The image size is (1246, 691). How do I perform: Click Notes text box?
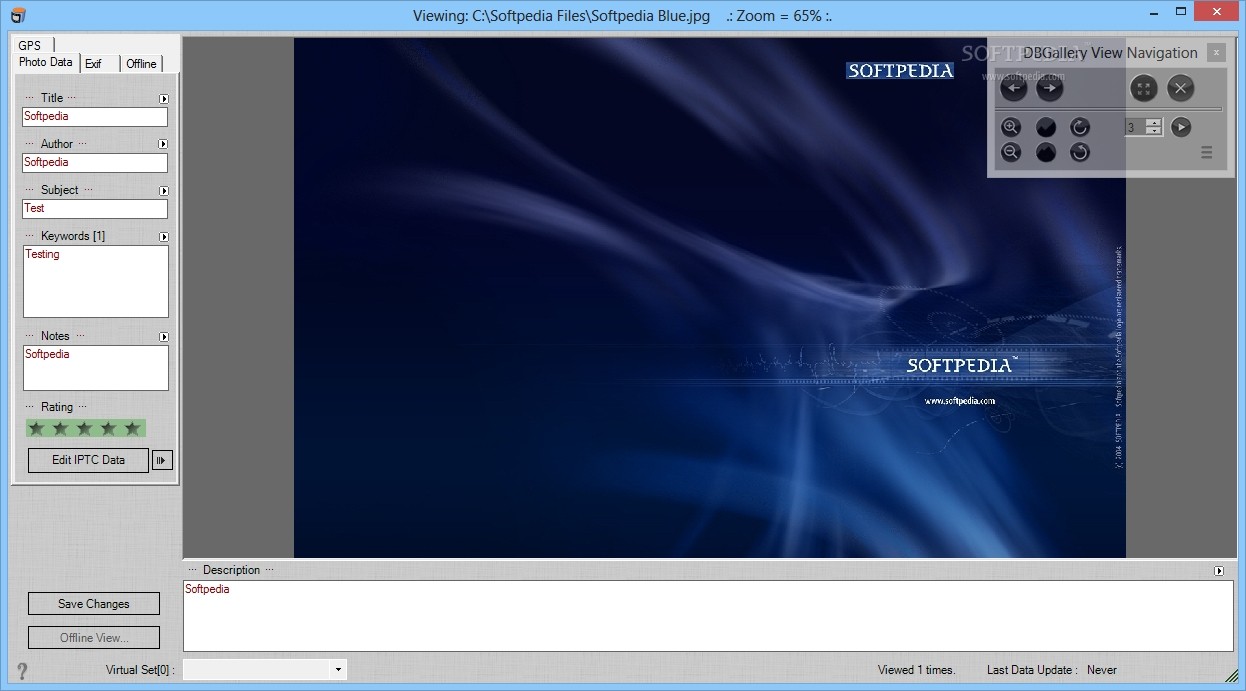coord(96,368)
